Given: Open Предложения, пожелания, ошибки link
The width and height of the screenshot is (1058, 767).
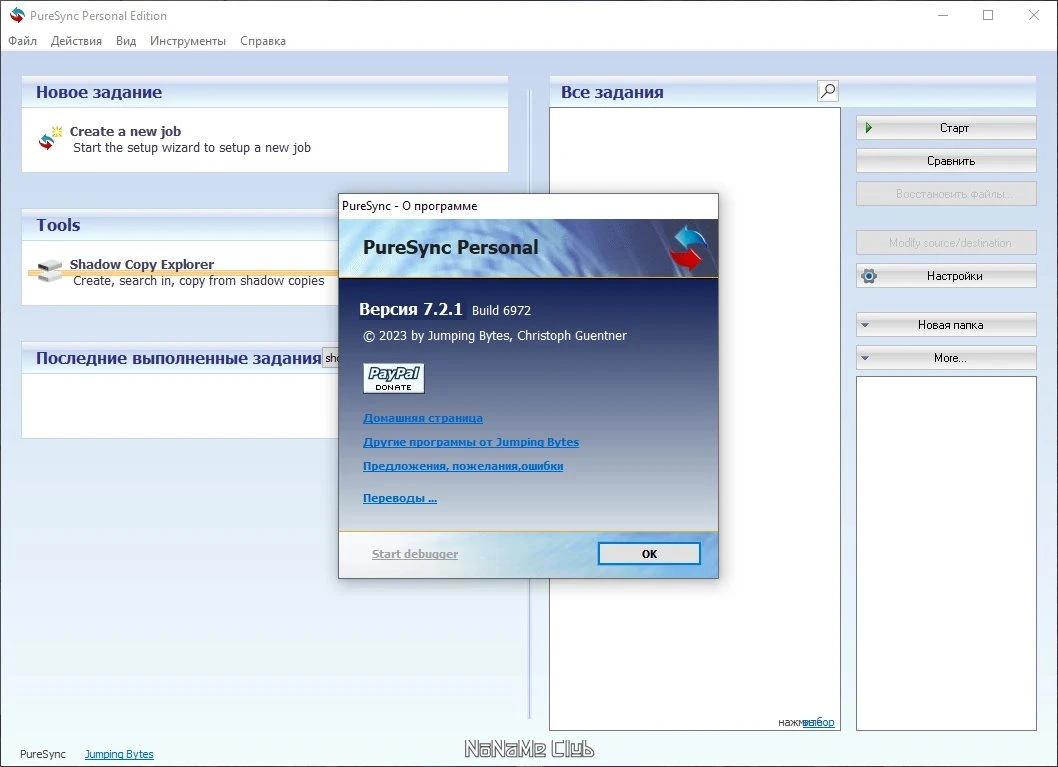Looking at the screenshot, I should 463,465.
